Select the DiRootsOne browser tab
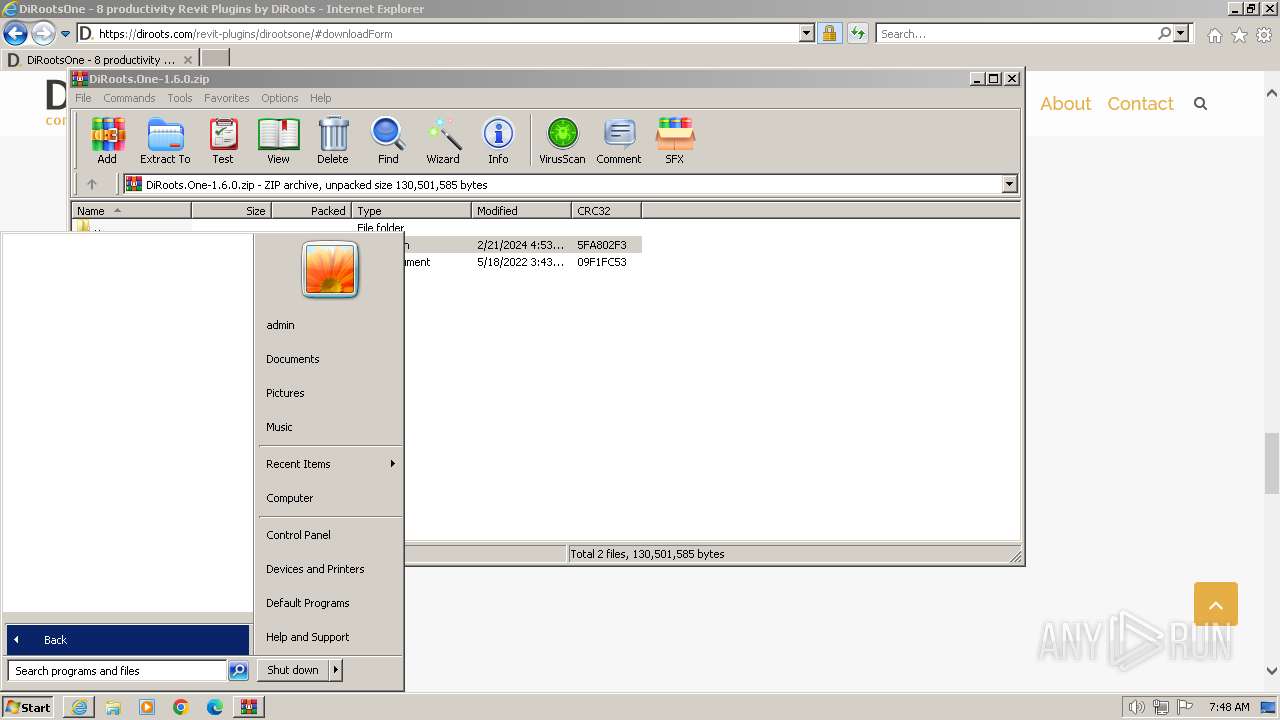This screenshot has width=1280, height=720. [x=100, y=60]
